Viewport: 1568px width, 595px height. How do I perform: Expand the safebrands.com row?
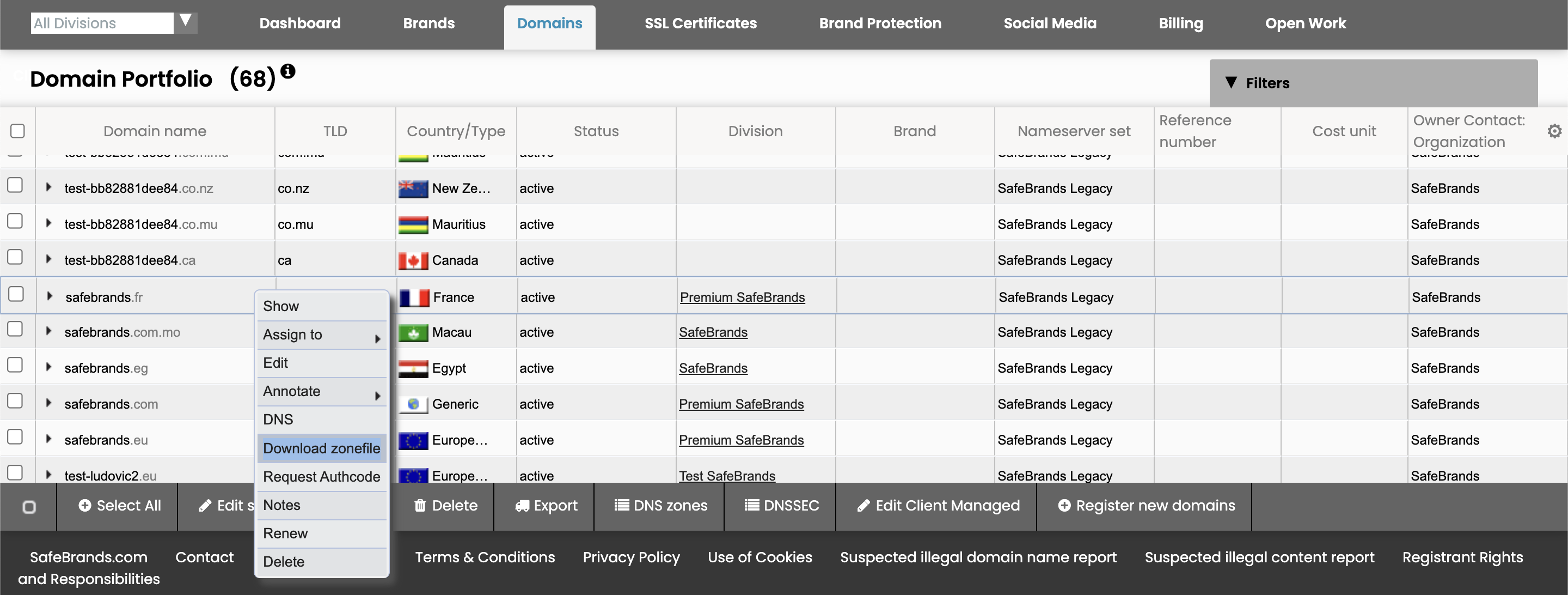tap(48, 403)
